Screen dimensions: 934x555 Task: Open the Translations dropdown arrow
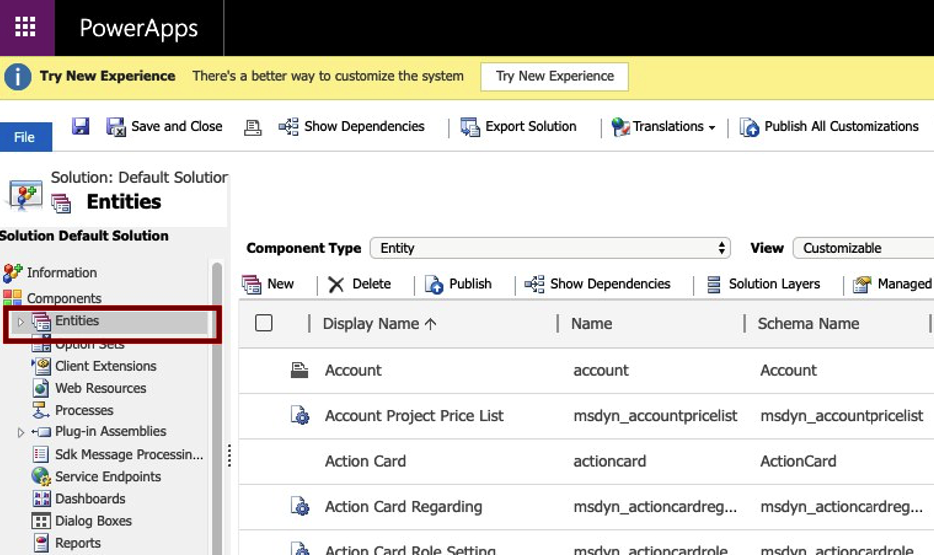pyautogui.click(x=712, y=128)
